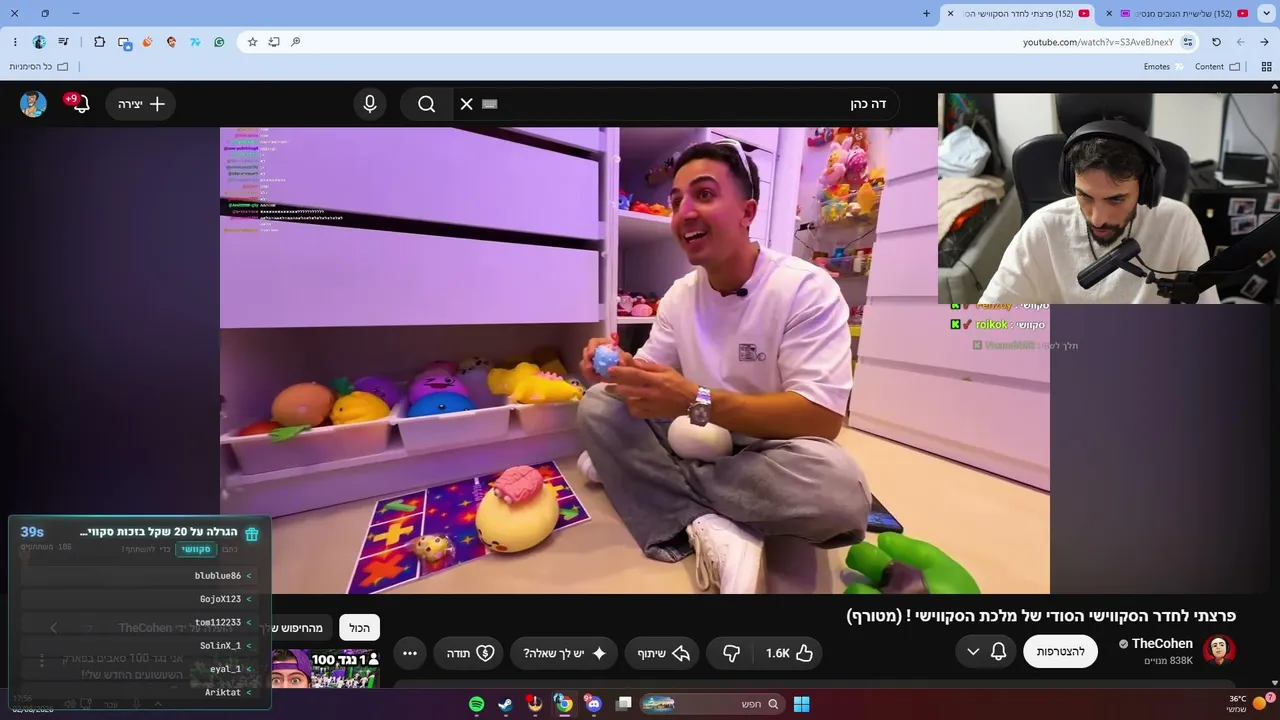
Task: Click the address bar URL
Action: [1098, 42]
